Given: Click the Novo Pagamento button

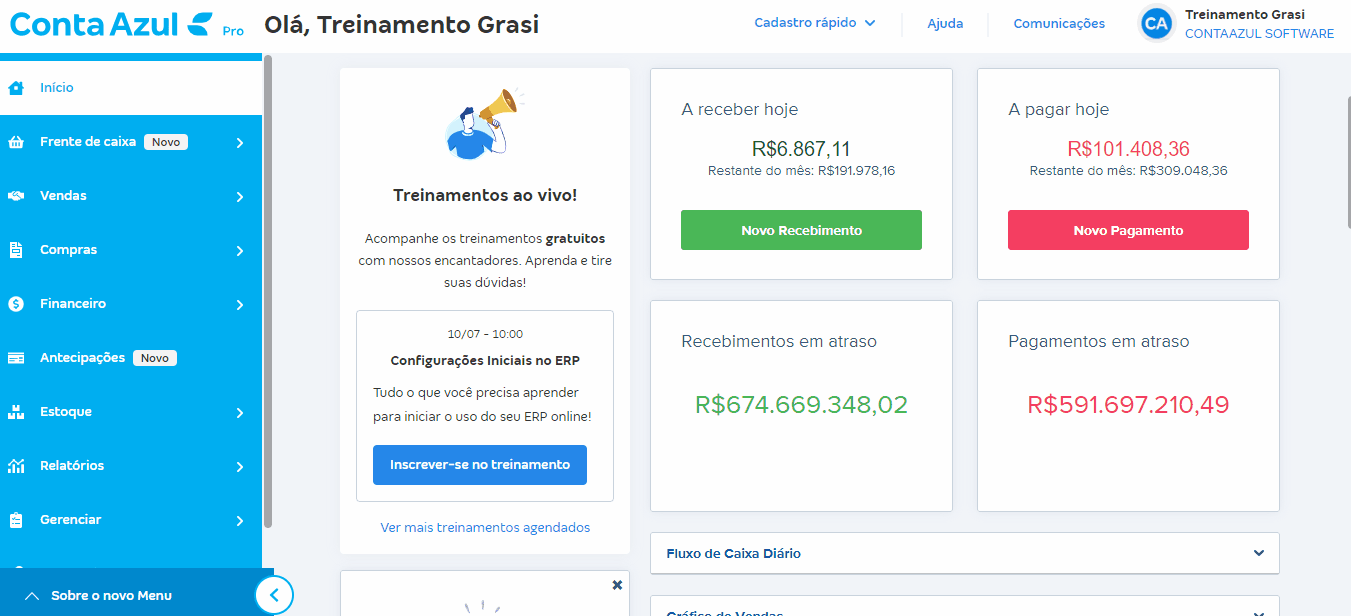Looking at the screenshot, I should pos(1128,230).
